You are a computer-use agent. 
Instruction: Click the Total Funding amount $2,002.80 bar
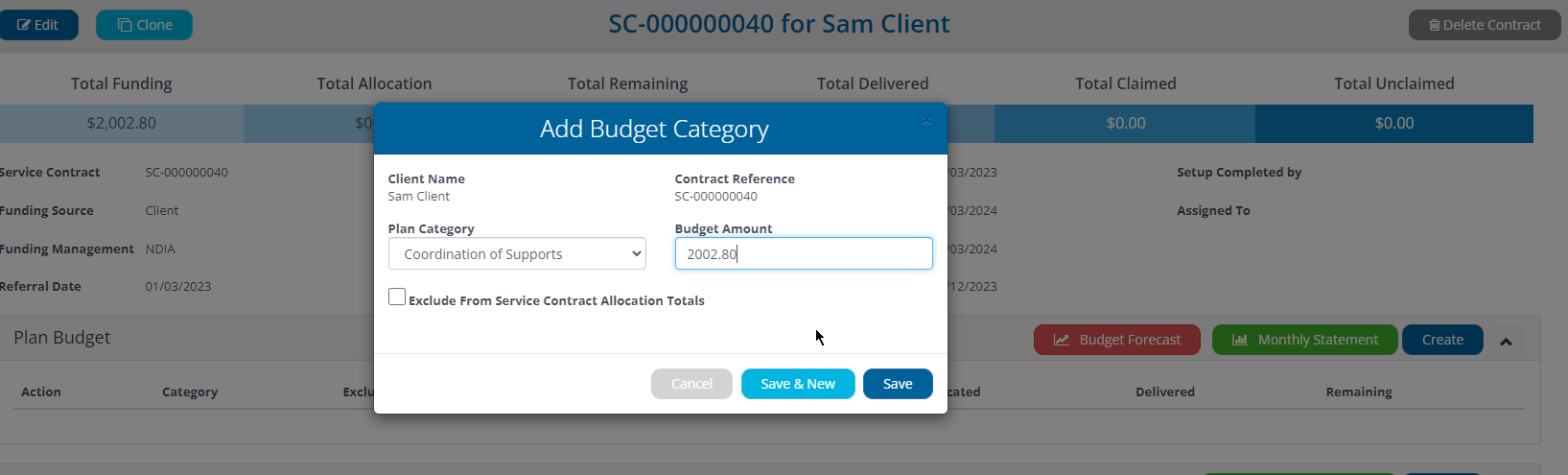[x=122, y=124]
